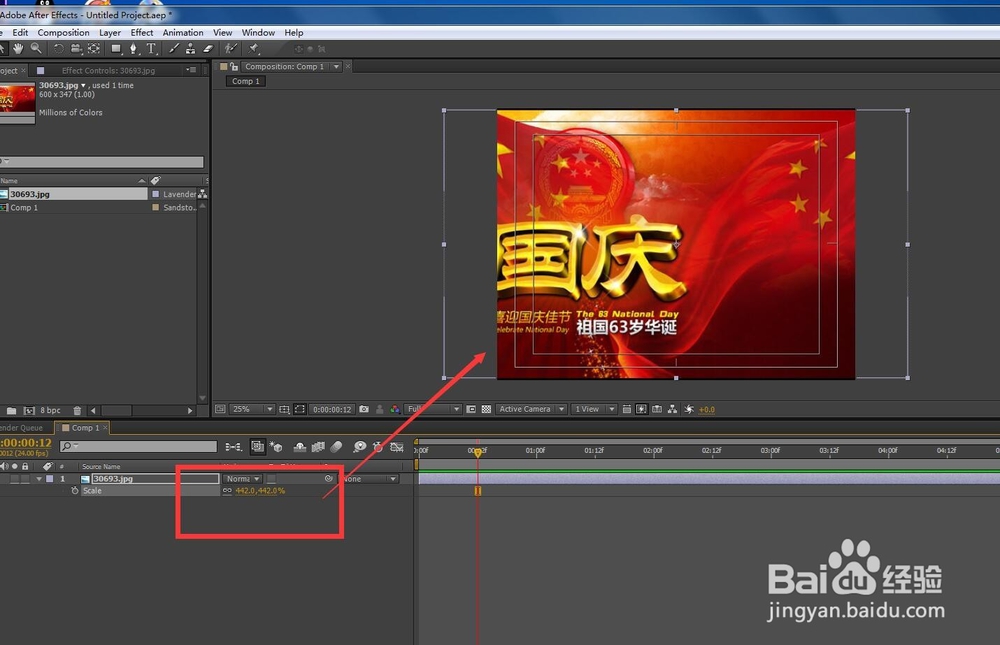The image size is (1000, 645).
Task: Open Effect Controls panel options menu
Action: point(190,70)
